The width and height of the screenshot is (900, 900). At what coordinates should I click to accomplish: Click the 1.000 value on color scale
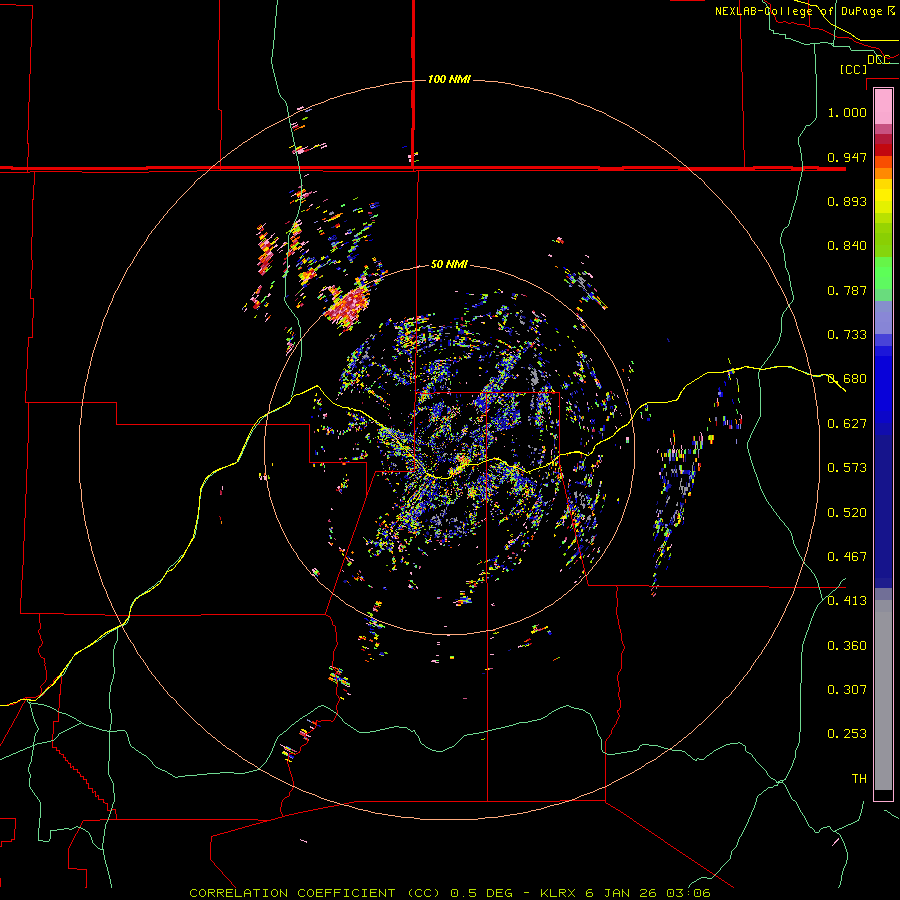pos(847,112)
